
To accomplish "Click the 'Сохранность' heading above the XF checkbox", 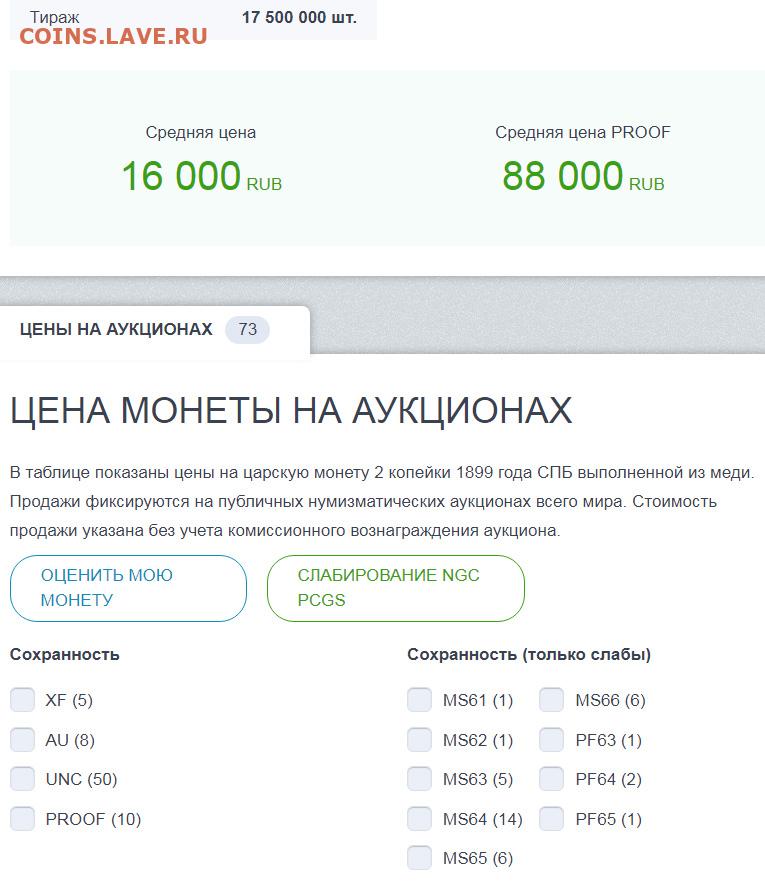I will tap(65, 655).
